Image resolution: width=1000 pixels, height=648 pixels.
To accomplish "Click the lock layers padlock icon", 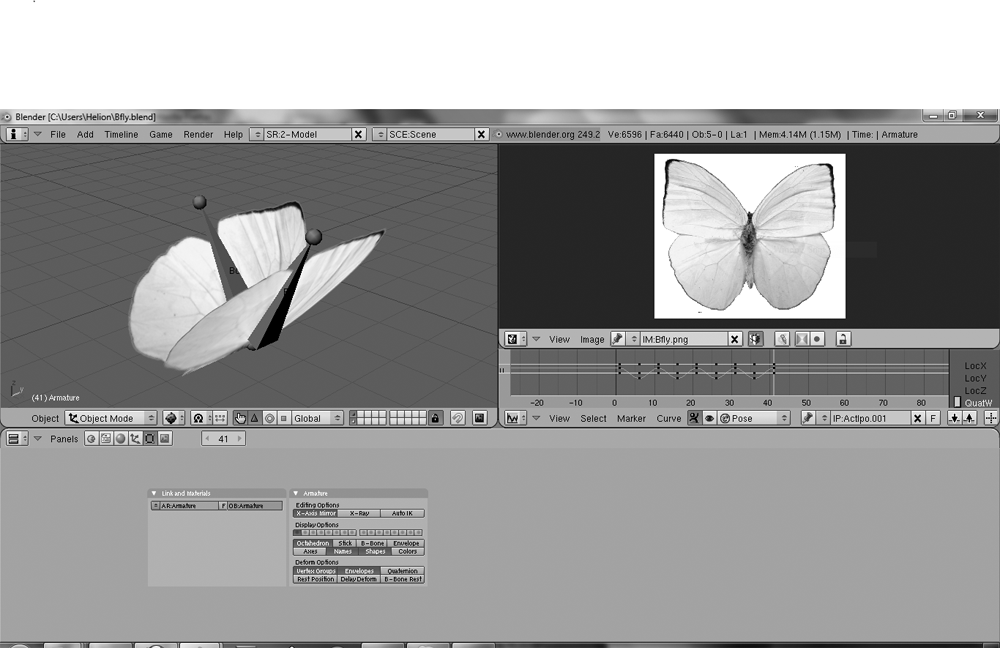I will tap(435, 418).
